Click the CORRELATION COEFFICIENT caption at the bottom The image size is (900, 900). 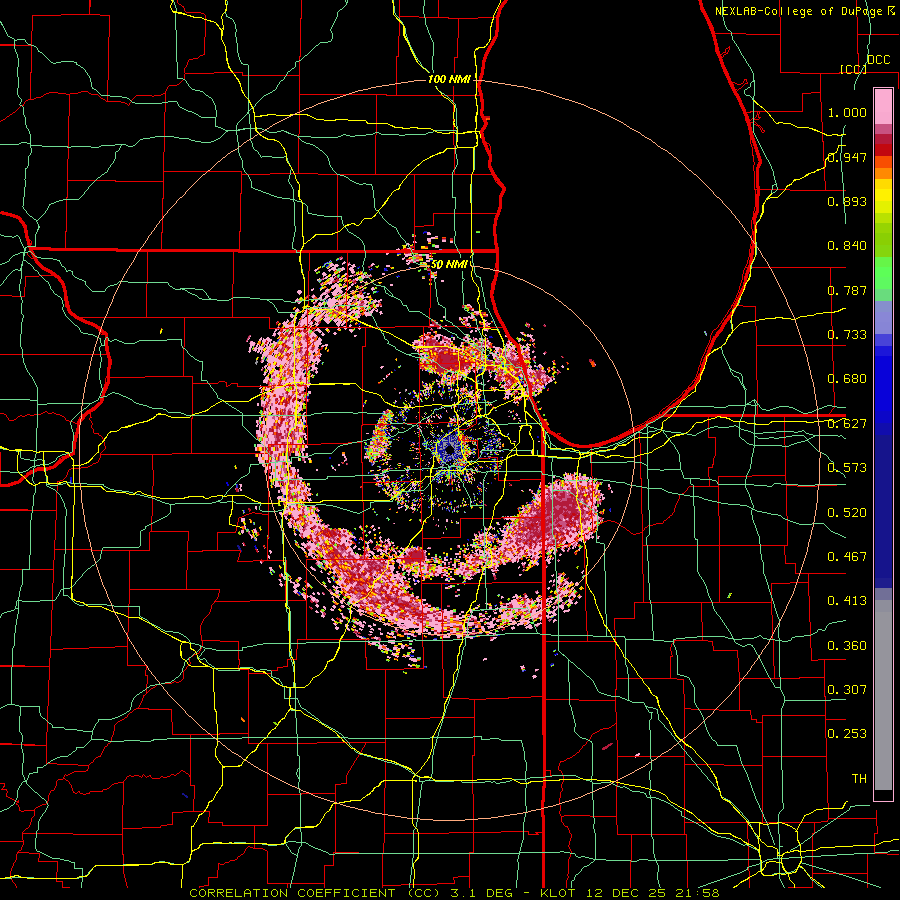tap(455, 893)
